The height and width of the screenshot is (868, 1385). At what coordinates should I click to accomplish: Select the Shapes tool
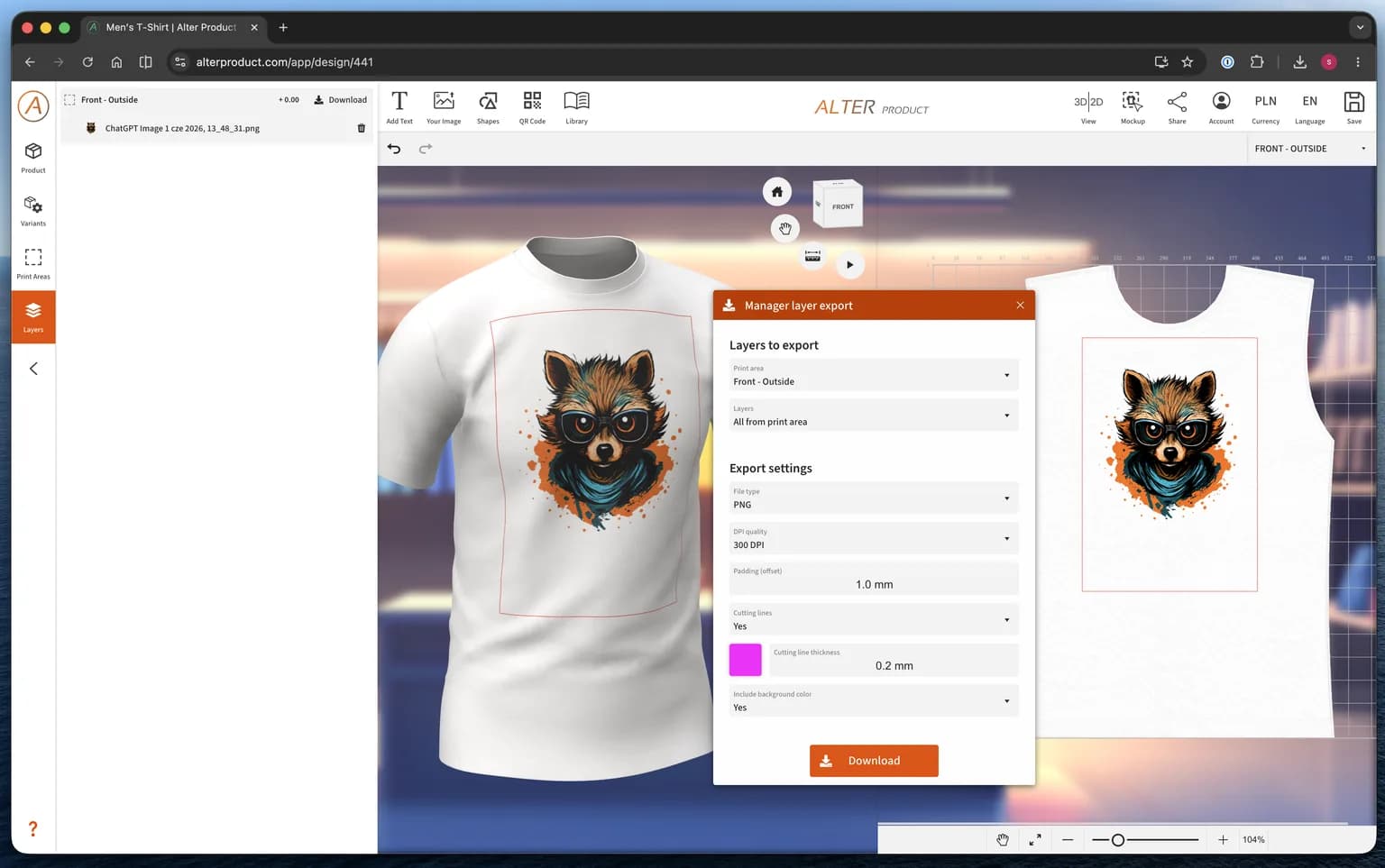tap(488, 106)
